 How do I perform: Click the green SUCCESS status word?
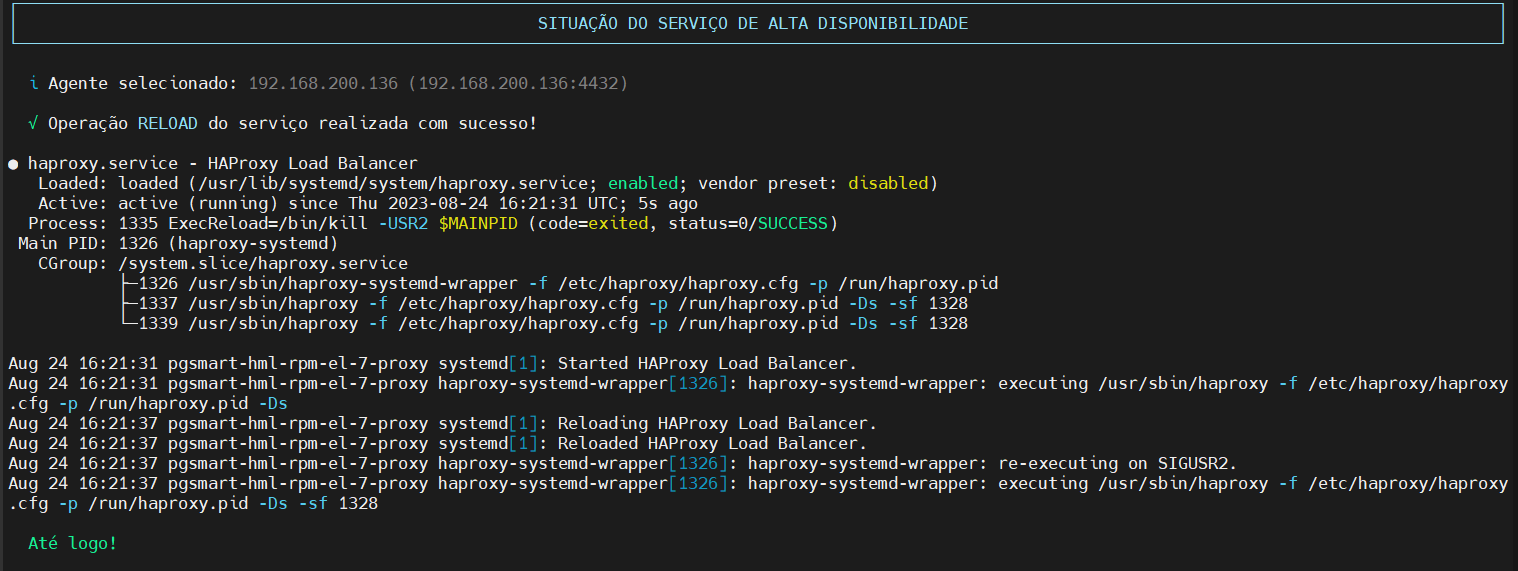[x=793, y=223]
